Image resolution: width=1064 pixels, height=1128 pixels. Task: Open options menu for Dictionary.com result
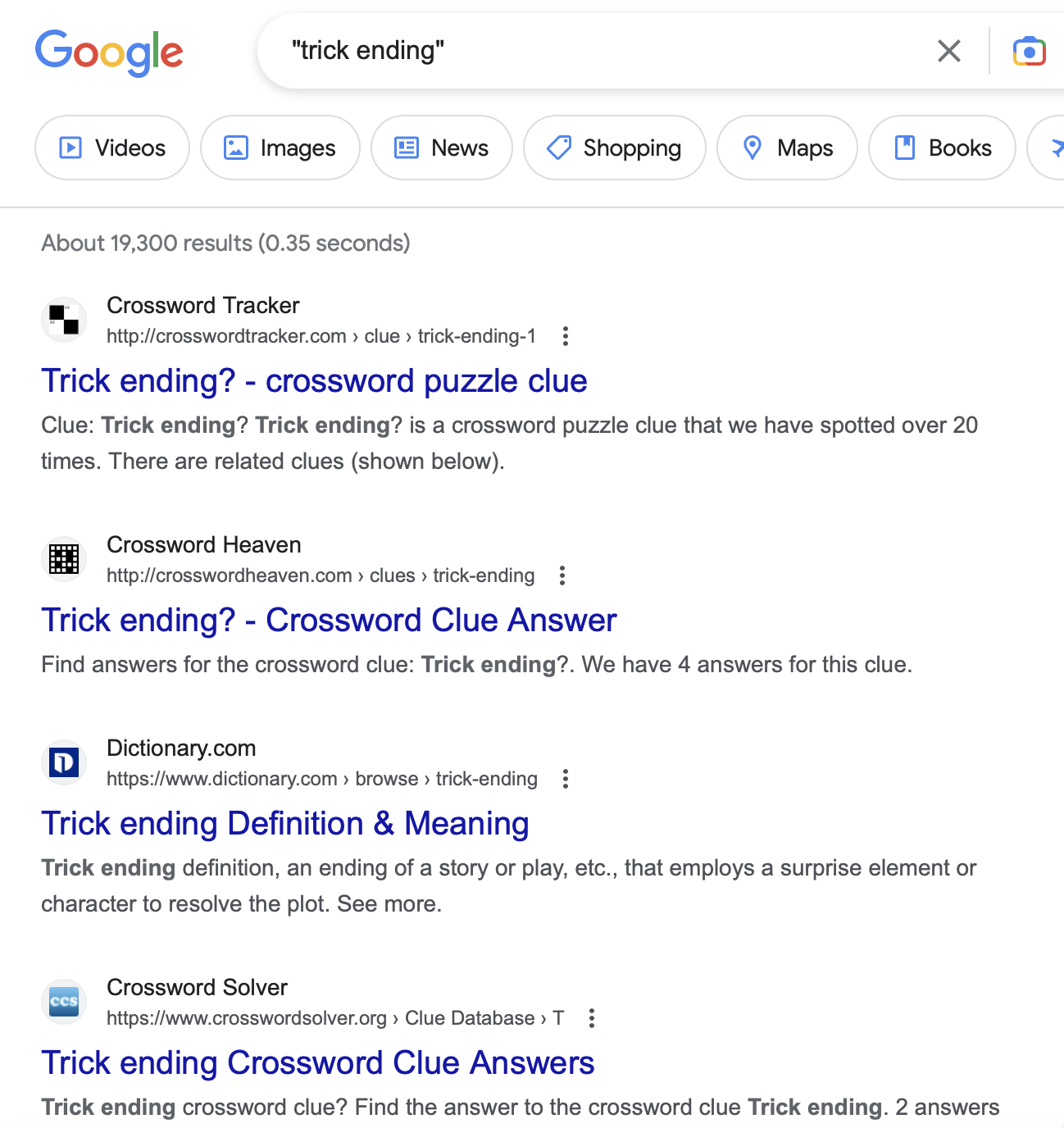(565, 779)
